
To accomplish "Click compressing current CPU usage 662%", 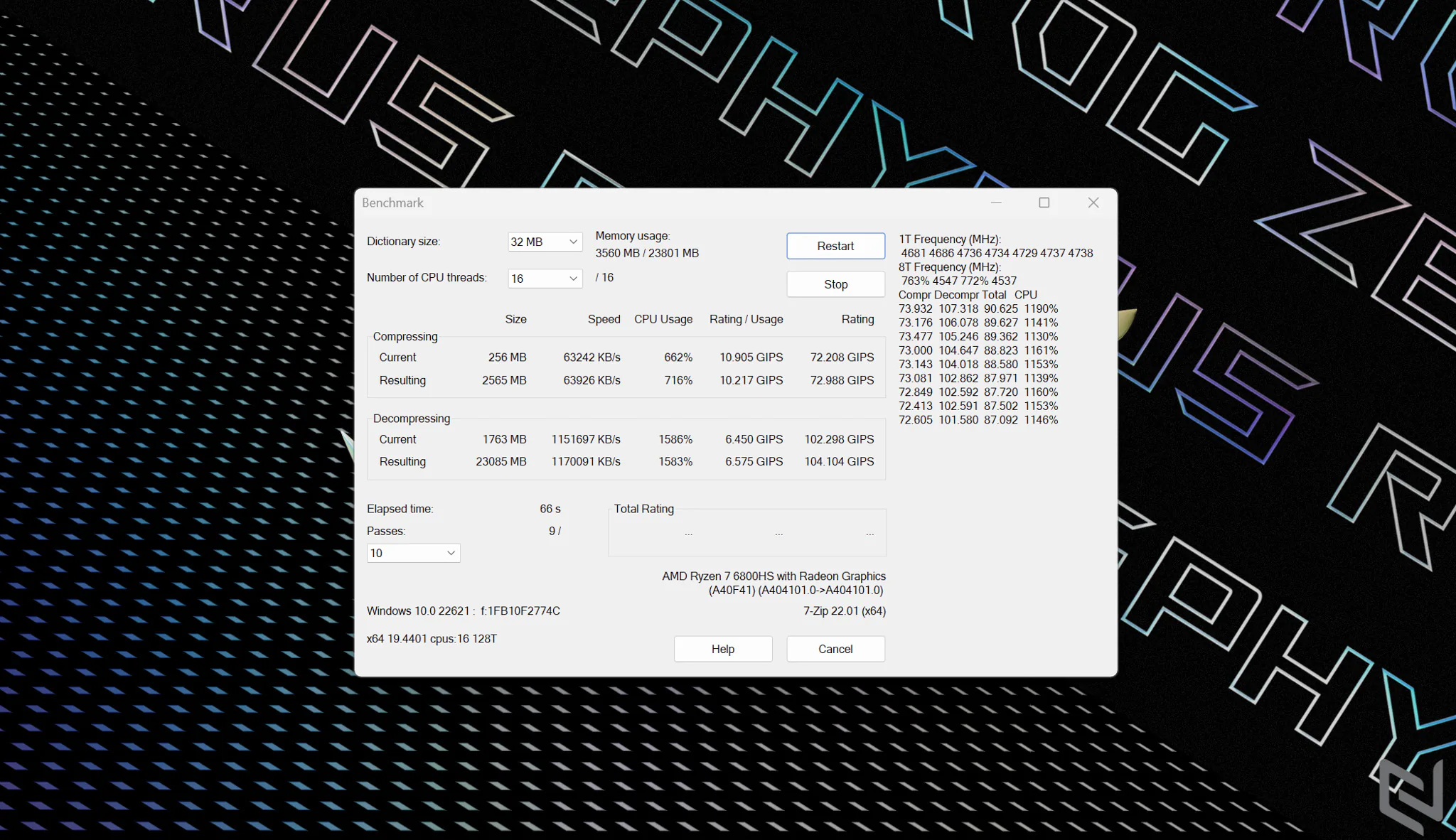I will tap(678, 357).
